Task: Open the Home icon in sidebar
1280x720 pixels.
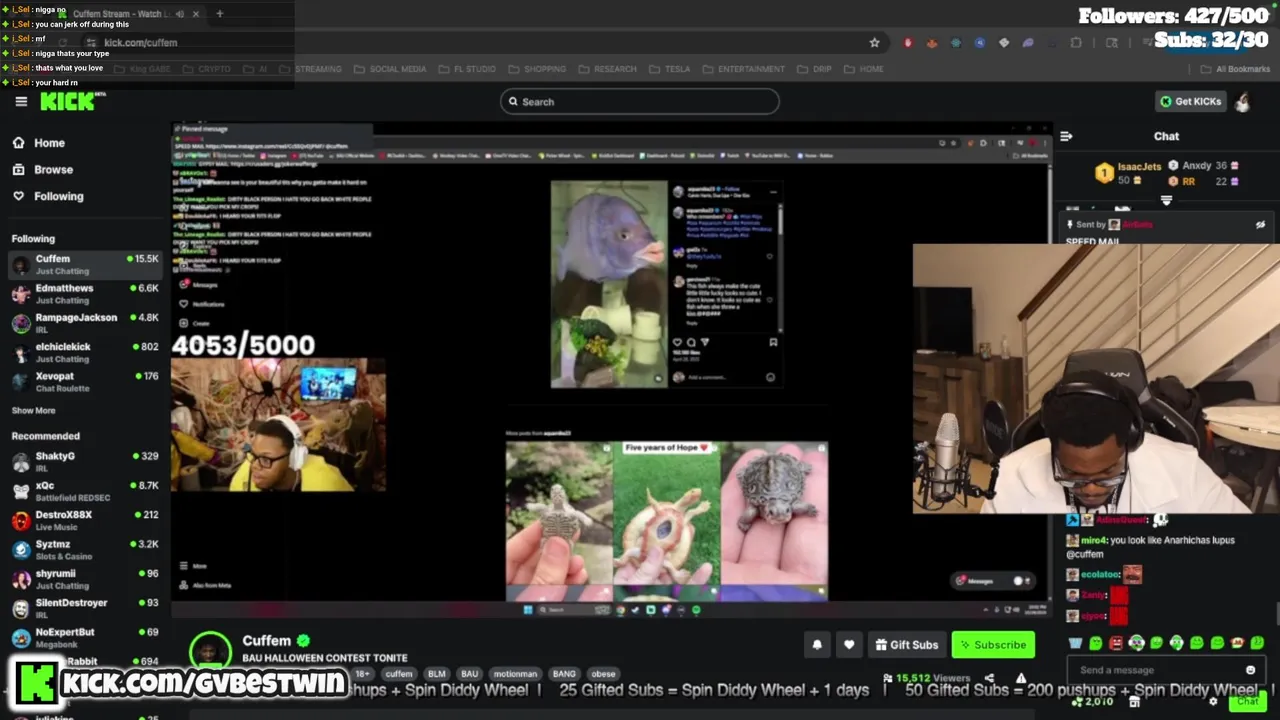Action: click(x=18, y=143)
